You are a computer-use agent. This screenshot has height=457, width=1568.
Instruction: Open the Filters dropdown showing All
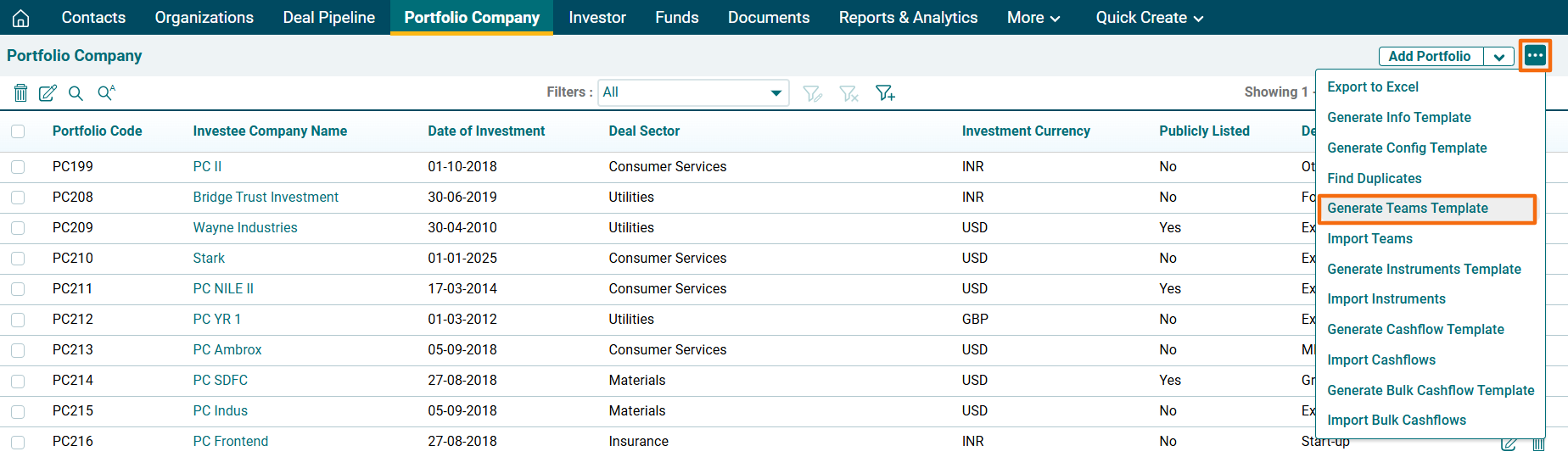tap(693, 92)
